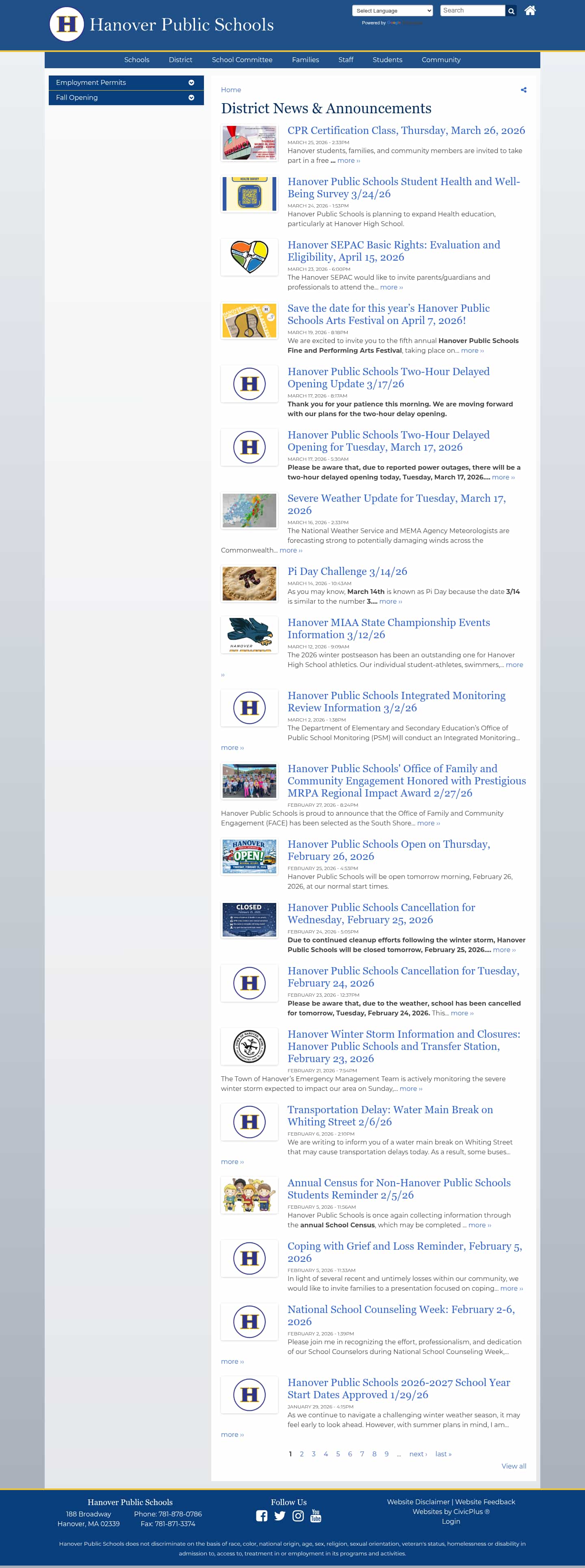This screenshot has height=1568, width=585.
Task: Open CPR Certification Class thumbnail image
Action: [x=249, y=143]
